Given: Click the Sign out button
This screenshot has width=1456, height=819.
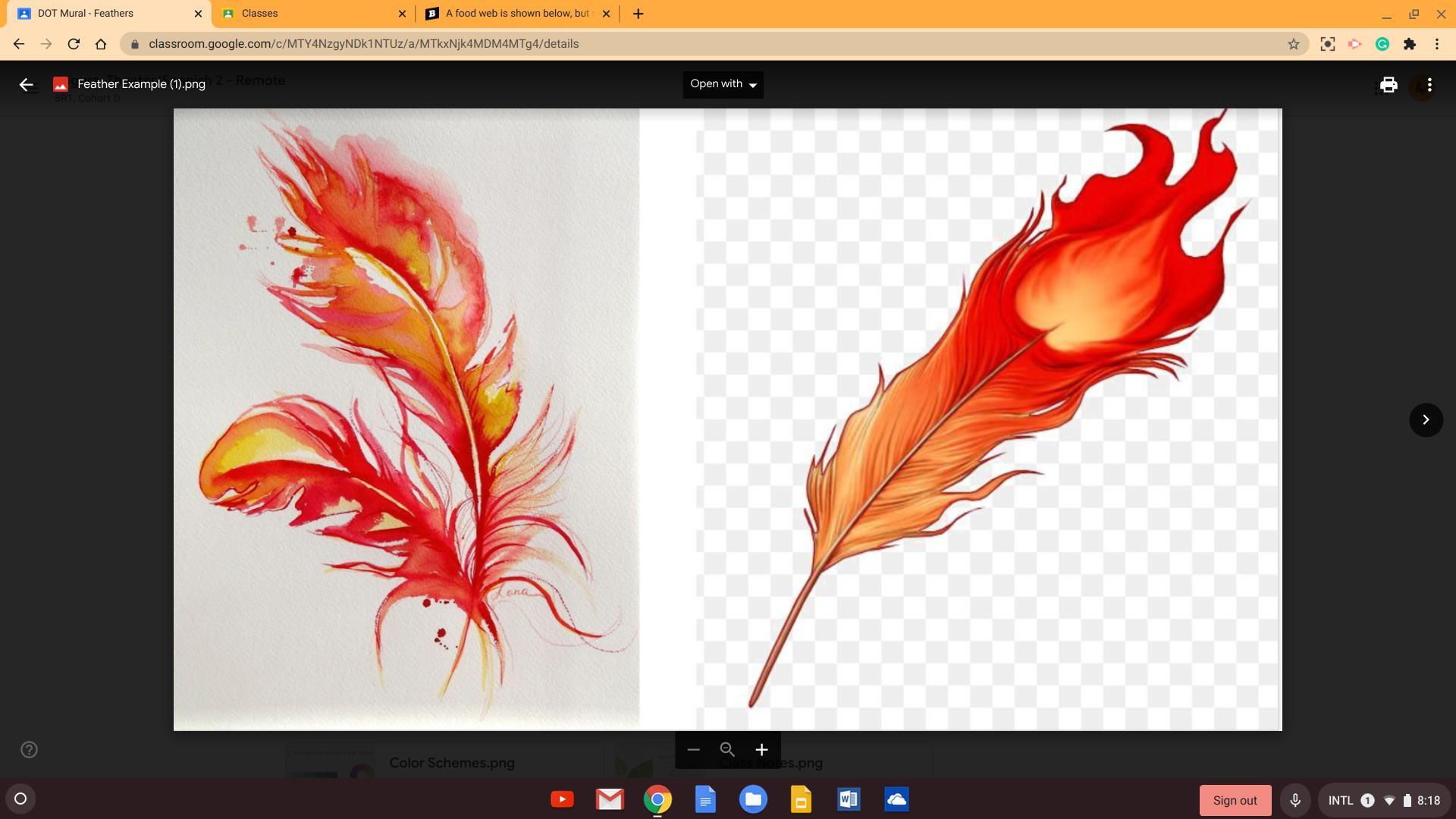Looking at the screenshot, I should [x=1235, y=800].
